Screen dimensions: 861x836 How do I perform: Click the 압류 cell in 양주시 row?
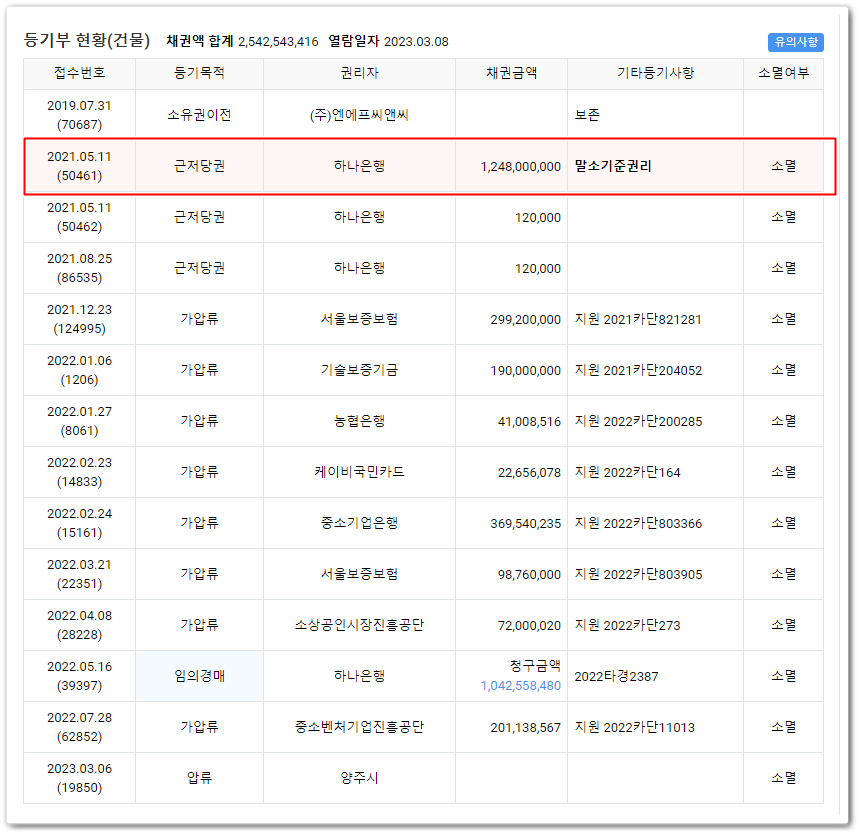(x=199, y=778)
